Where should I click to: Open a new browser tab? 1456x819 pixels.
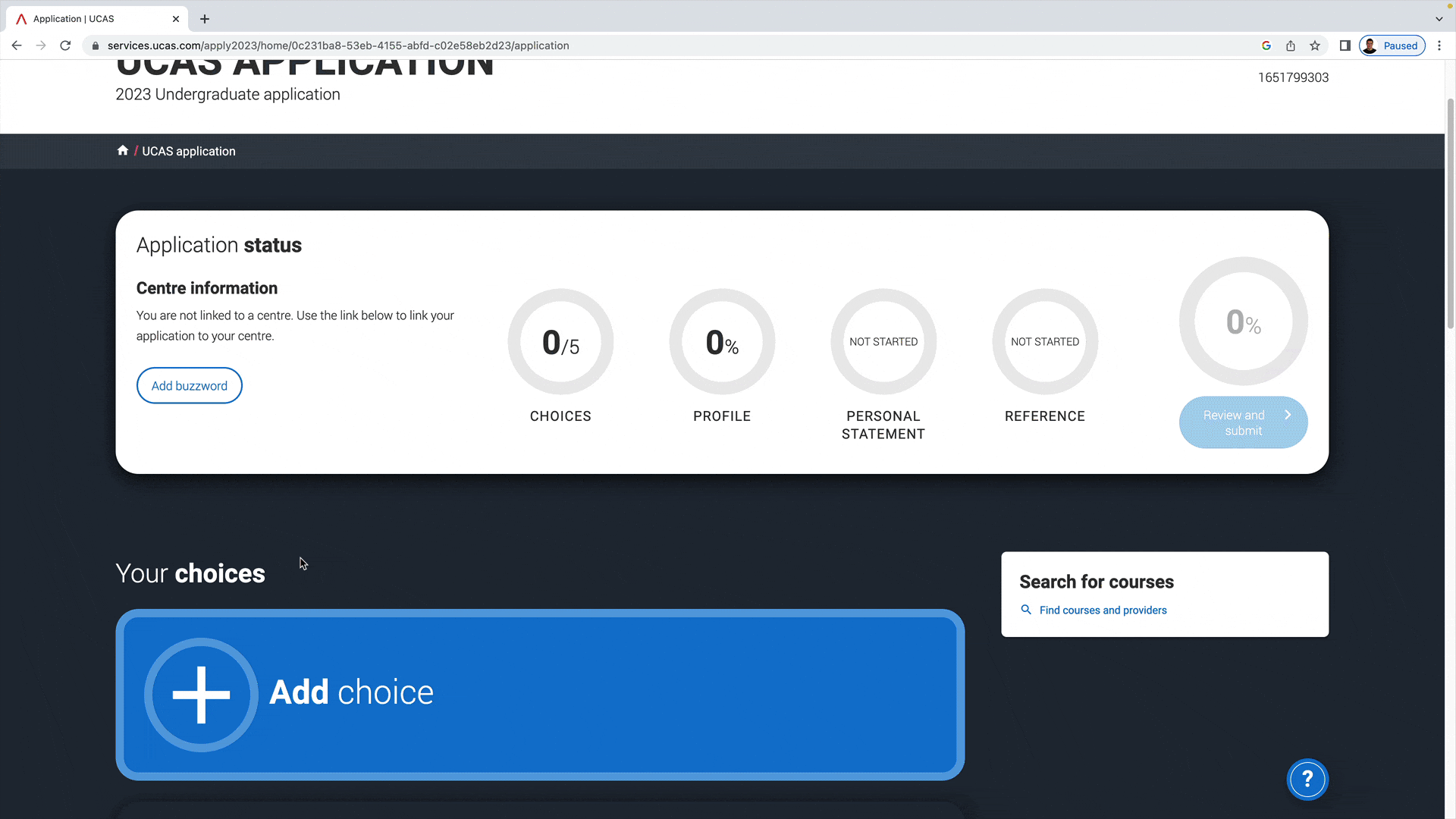(205, 19)
